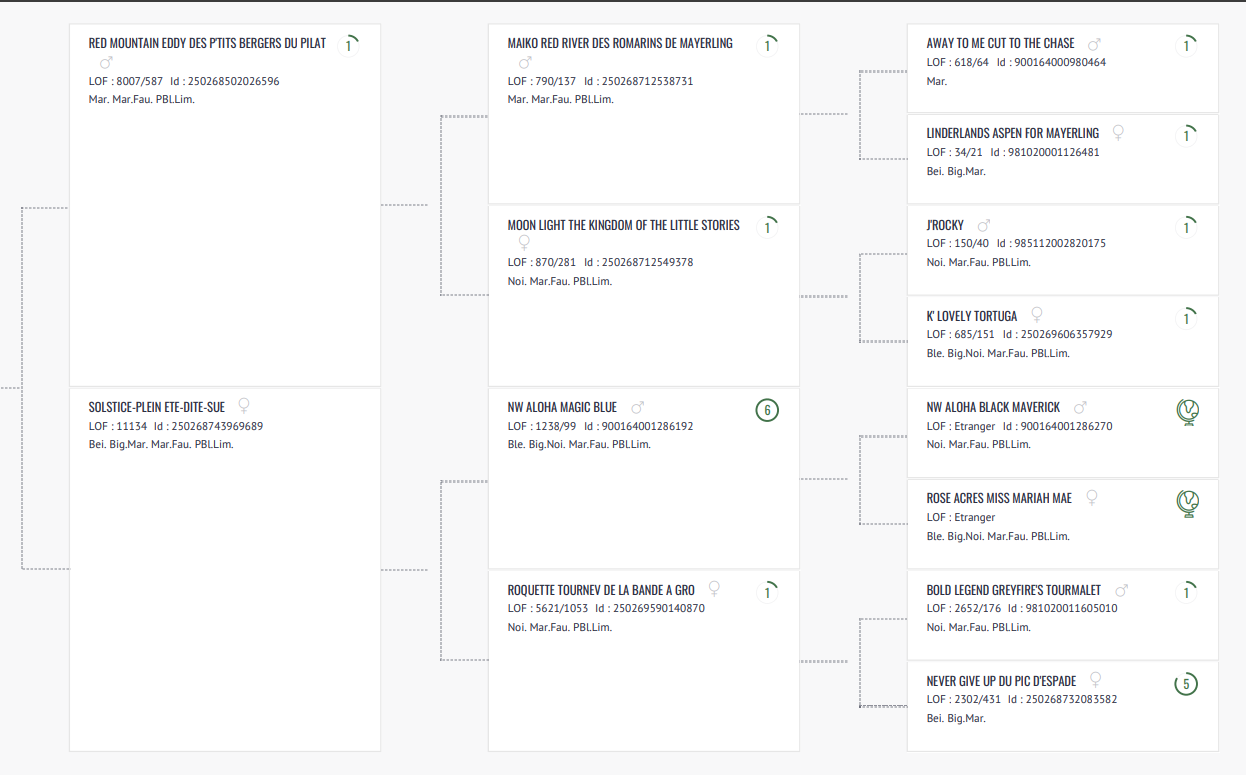
Task: Open the MOON LIGHT THE KINGDOM OF THE LITTLE STORIES entry
Action: point(623,225)
